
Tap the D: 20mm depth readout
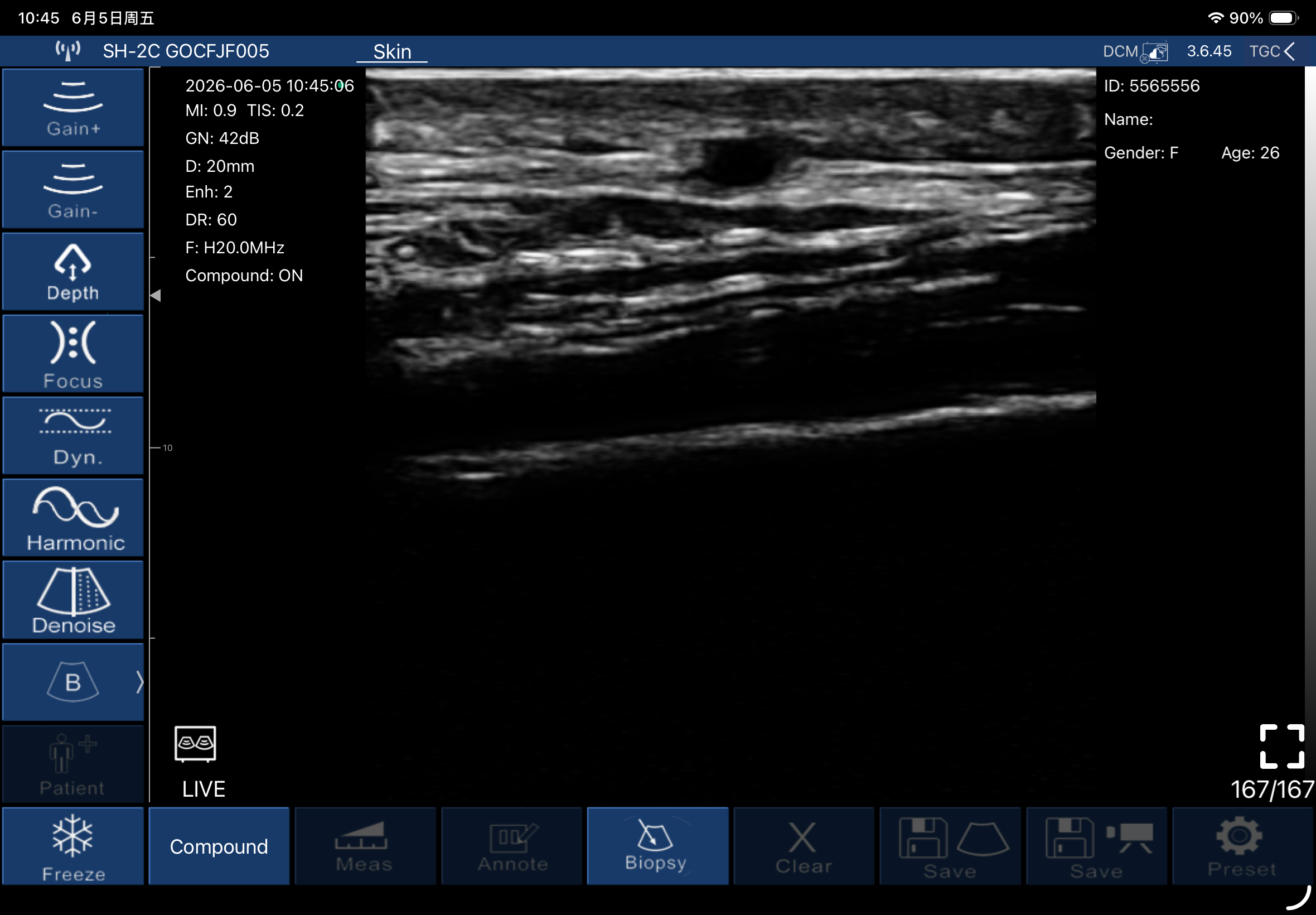click(220, 166)
